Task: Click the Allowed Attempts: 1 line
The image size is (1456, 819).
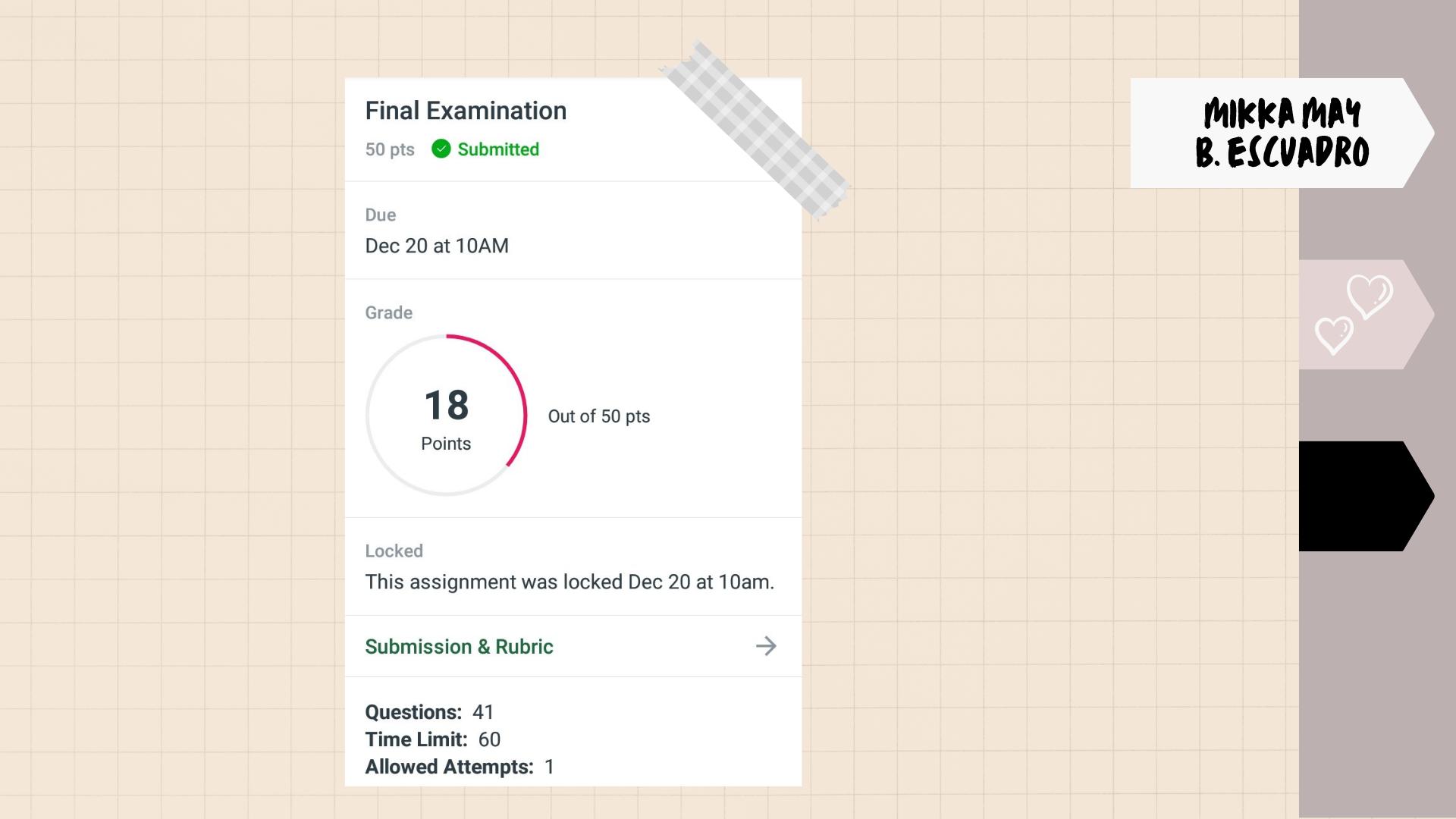Action: click(460, 767)
